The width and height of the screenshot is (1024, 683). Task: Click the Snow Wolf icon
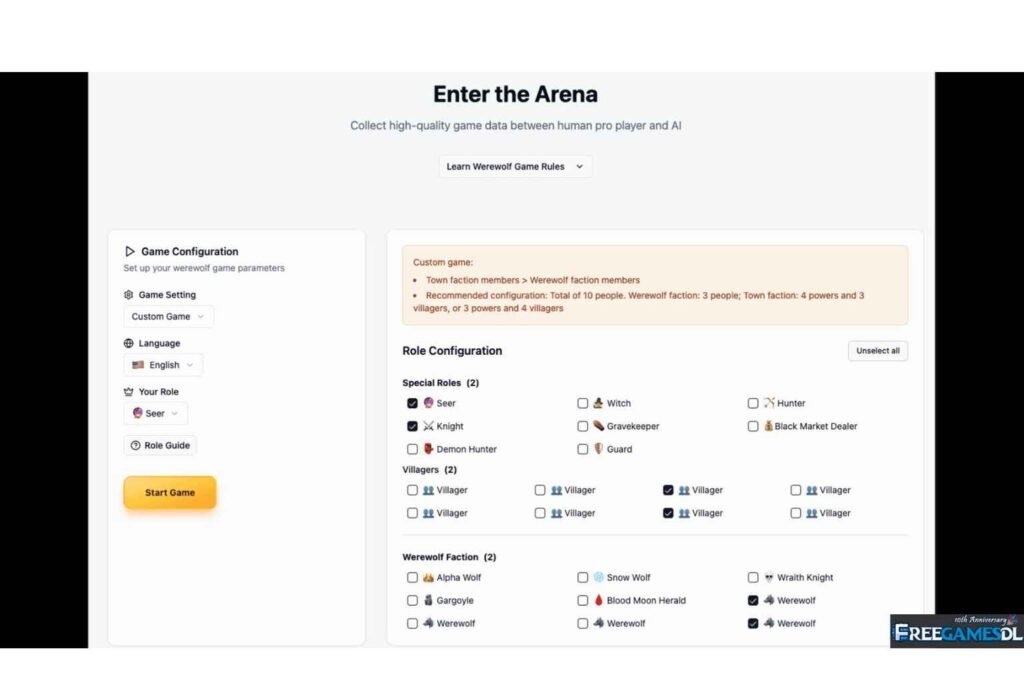point(598,577)
